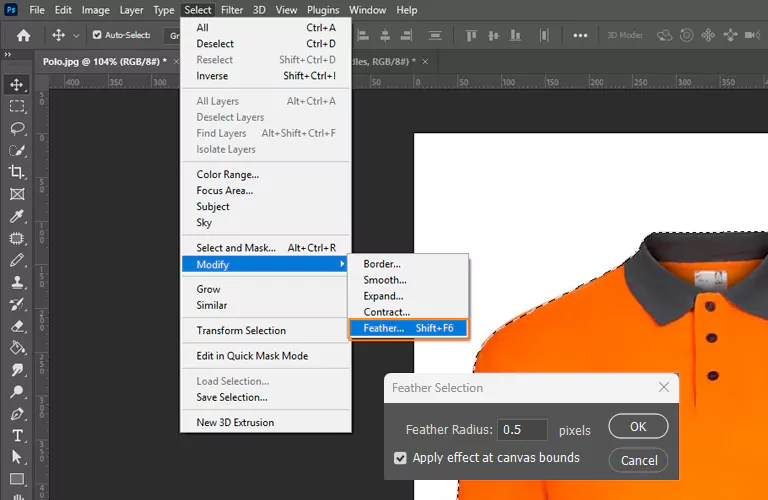Select the Smudge tool
Viewport: 768px width, 500px height.
click(17, 370)
